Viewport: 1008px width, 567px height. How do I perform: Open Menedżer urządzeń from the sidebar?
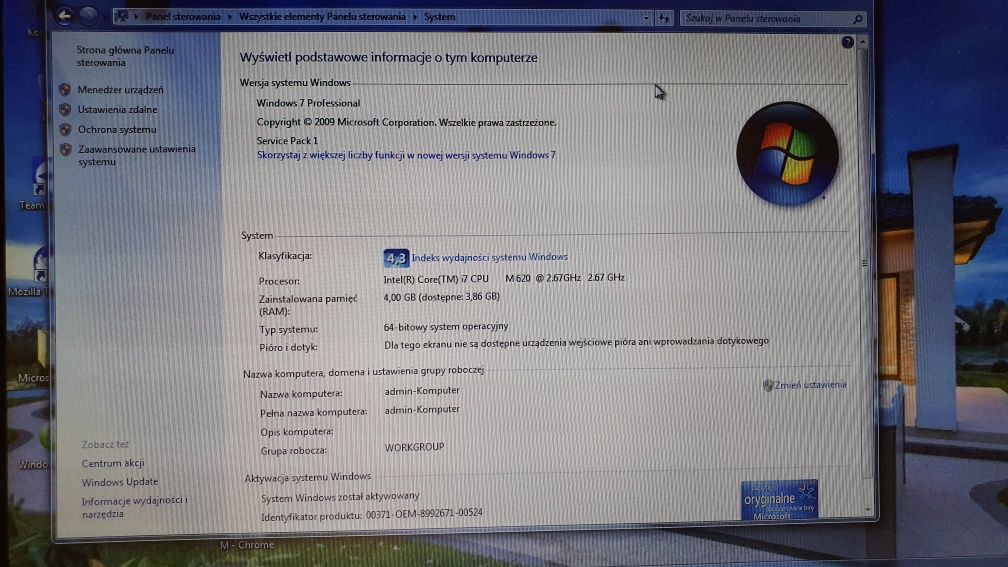click(120, 89)
